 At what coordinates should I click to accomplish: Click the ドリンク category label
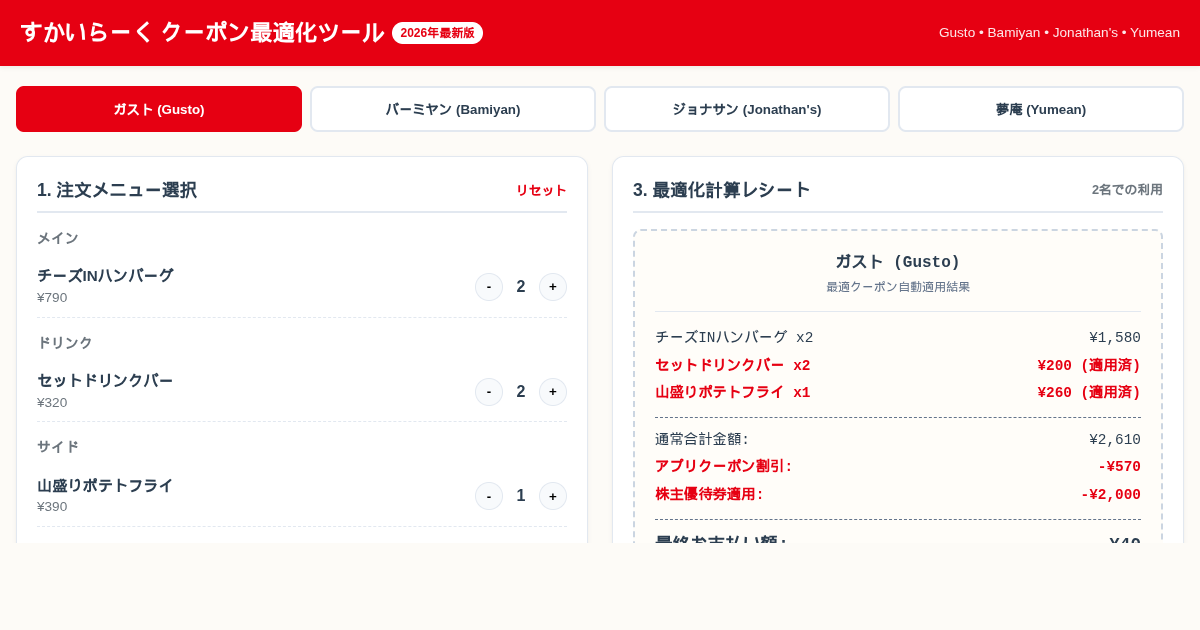coord(65,343)
